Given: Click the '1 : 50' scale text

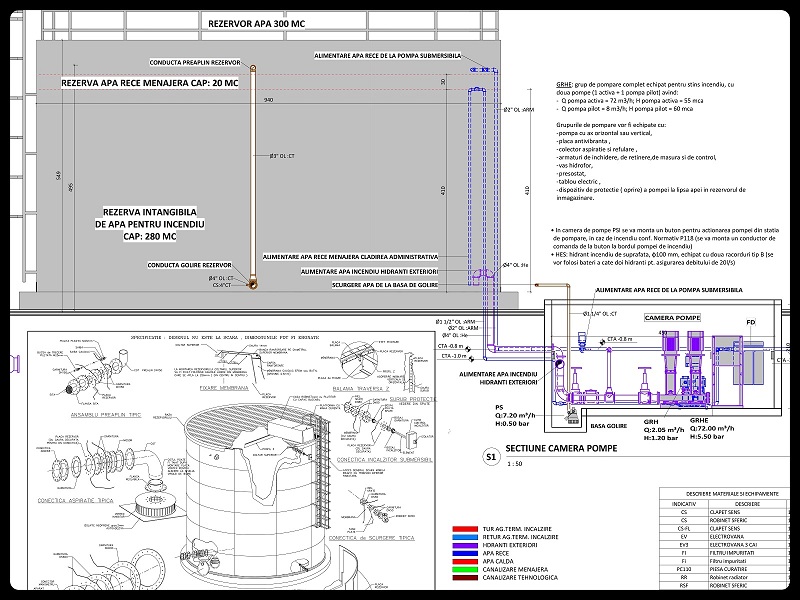Looking at the screenshot, I should click(x=514, y=464).
